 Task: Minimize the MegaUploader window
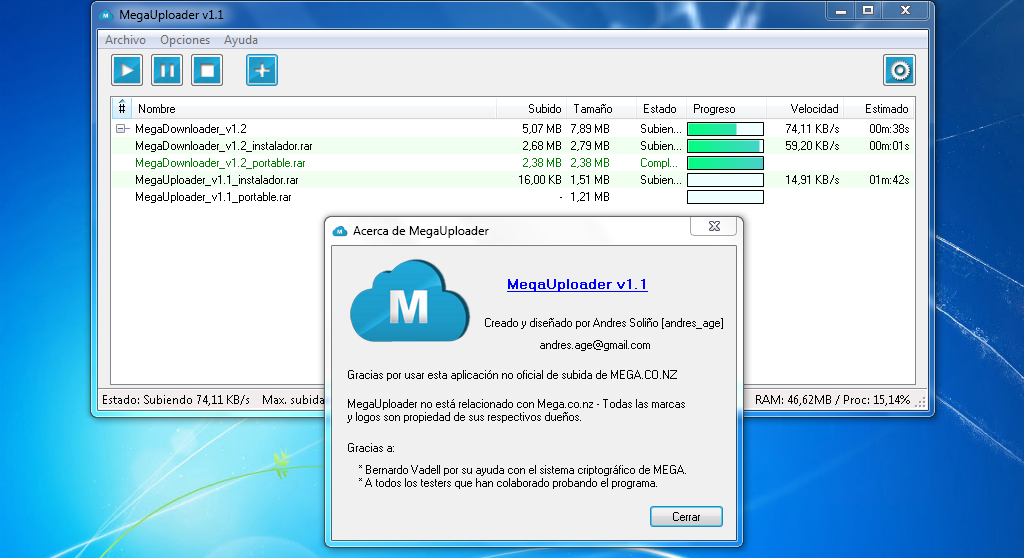840,11
